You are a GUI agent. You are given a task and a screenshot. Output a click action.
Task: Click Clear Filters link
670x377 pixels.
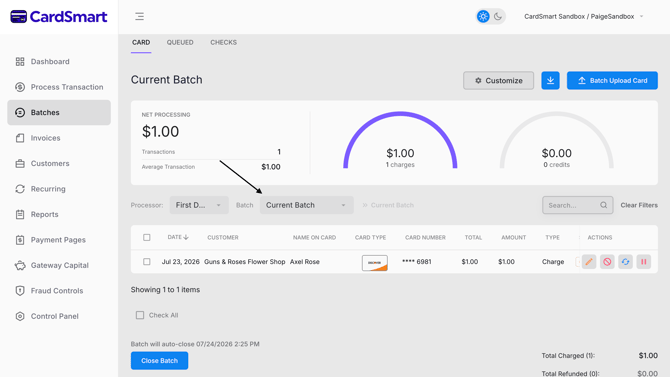[639, 205]
